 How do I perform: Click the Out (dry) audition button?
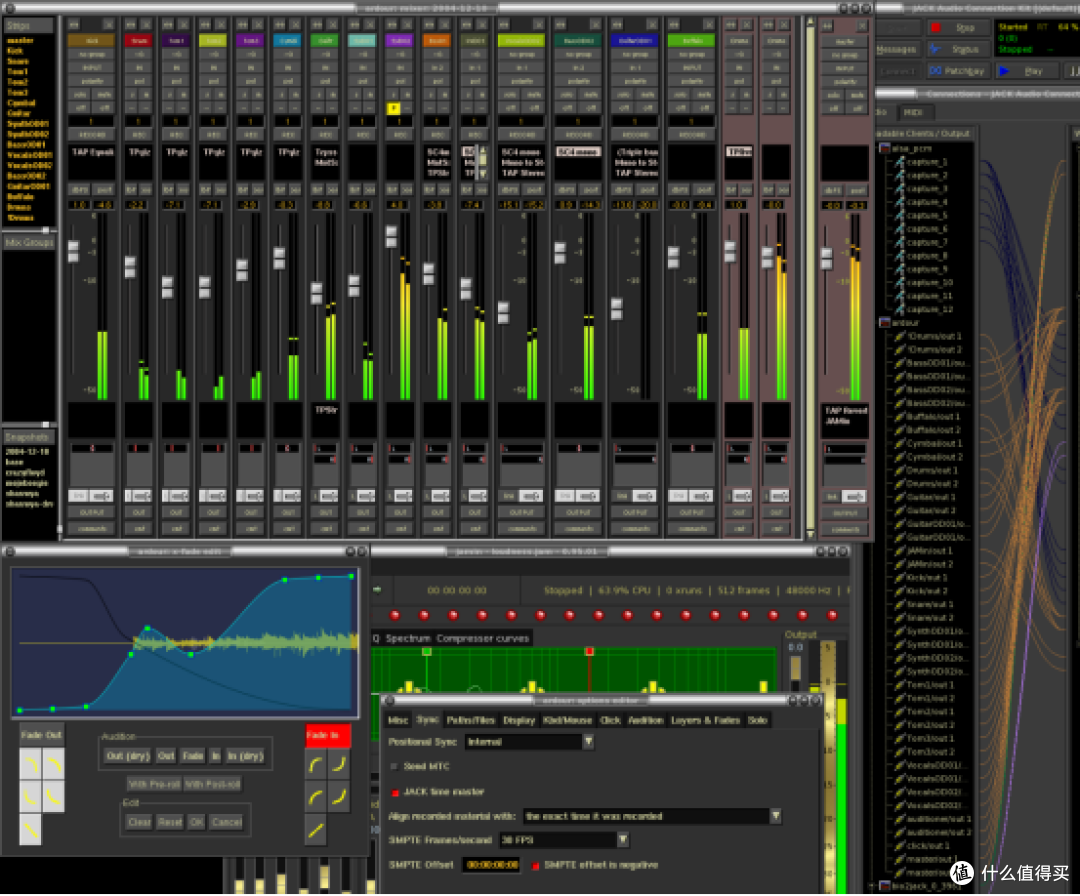click(x=128, y=756)
